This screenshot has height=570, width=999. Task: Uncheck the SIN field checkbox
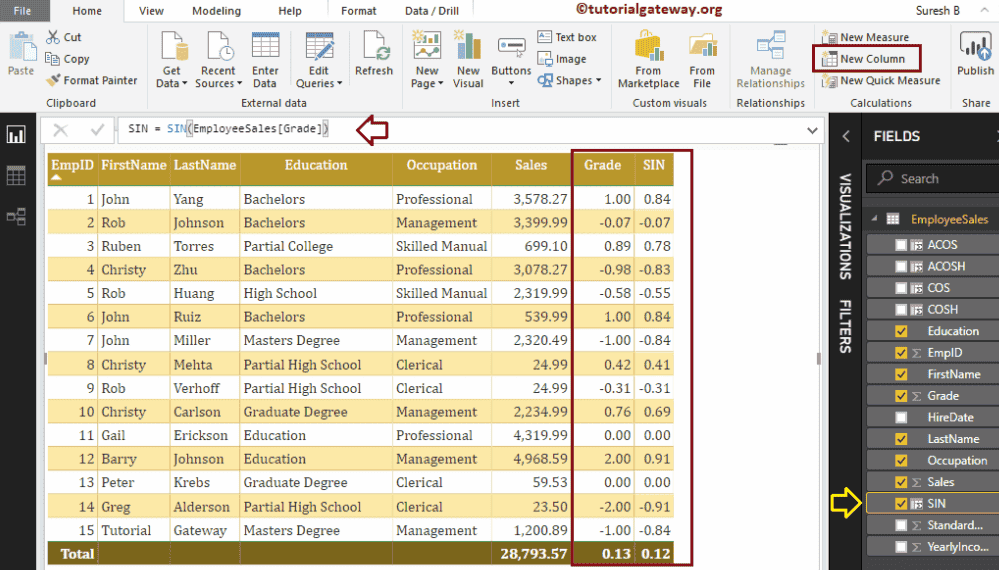[902, 504]
